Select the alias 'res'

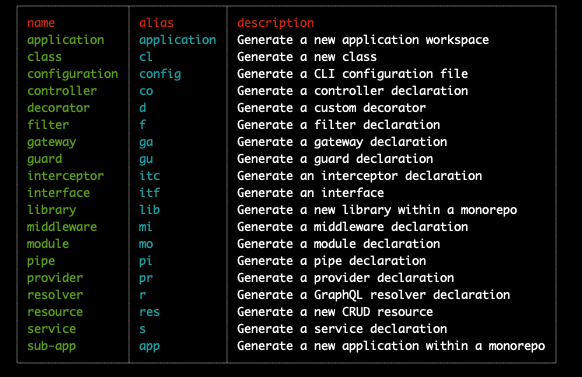(x=150, y=312)
